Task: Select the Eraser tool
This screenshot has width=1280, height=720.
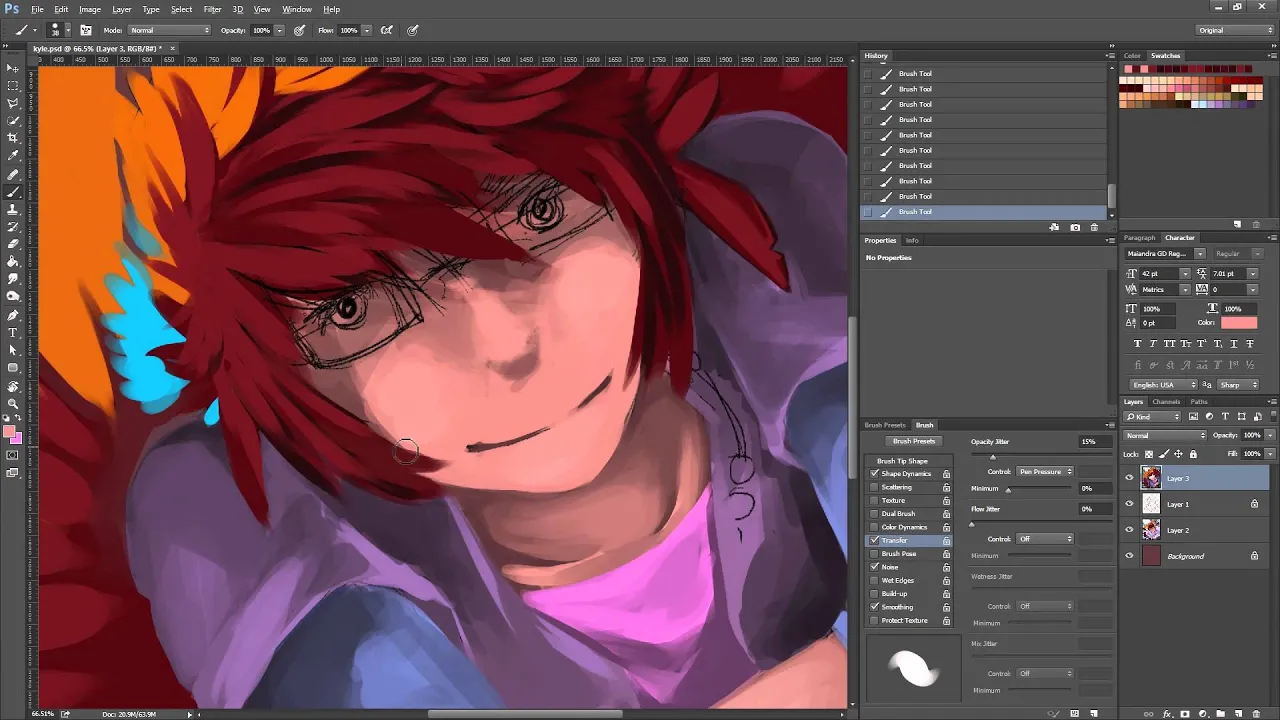Action: pos(13,244)
